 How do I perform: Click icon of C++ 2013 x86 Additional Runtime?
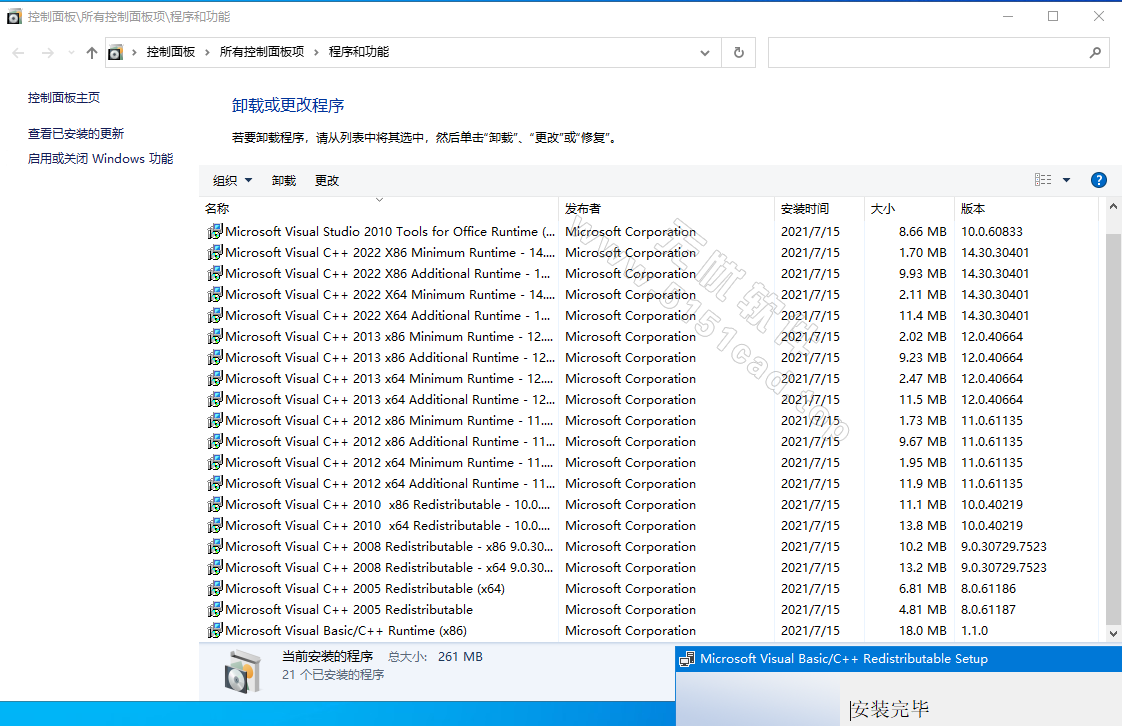click(215, 357)
